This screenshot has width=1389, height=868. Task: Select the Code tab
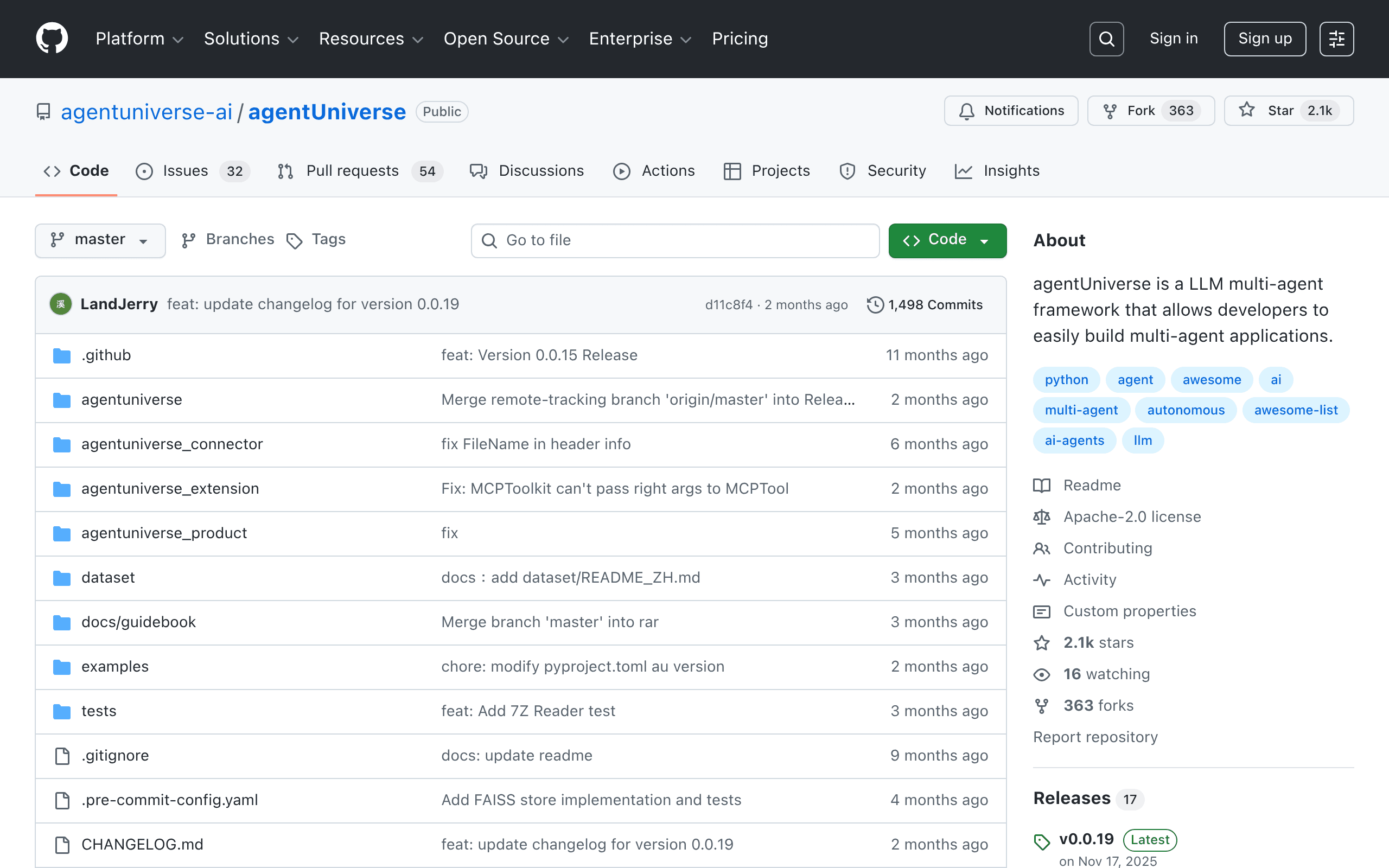[x=77, y=171]
